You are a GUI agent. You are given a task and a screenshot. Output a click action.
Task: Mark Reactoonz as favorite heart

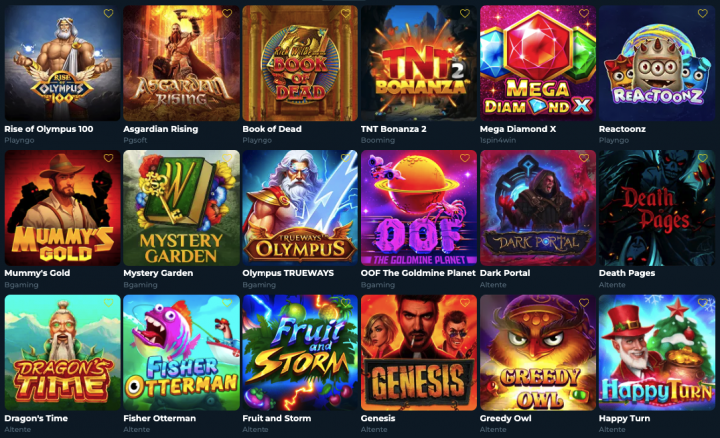[x=703, y=14]
